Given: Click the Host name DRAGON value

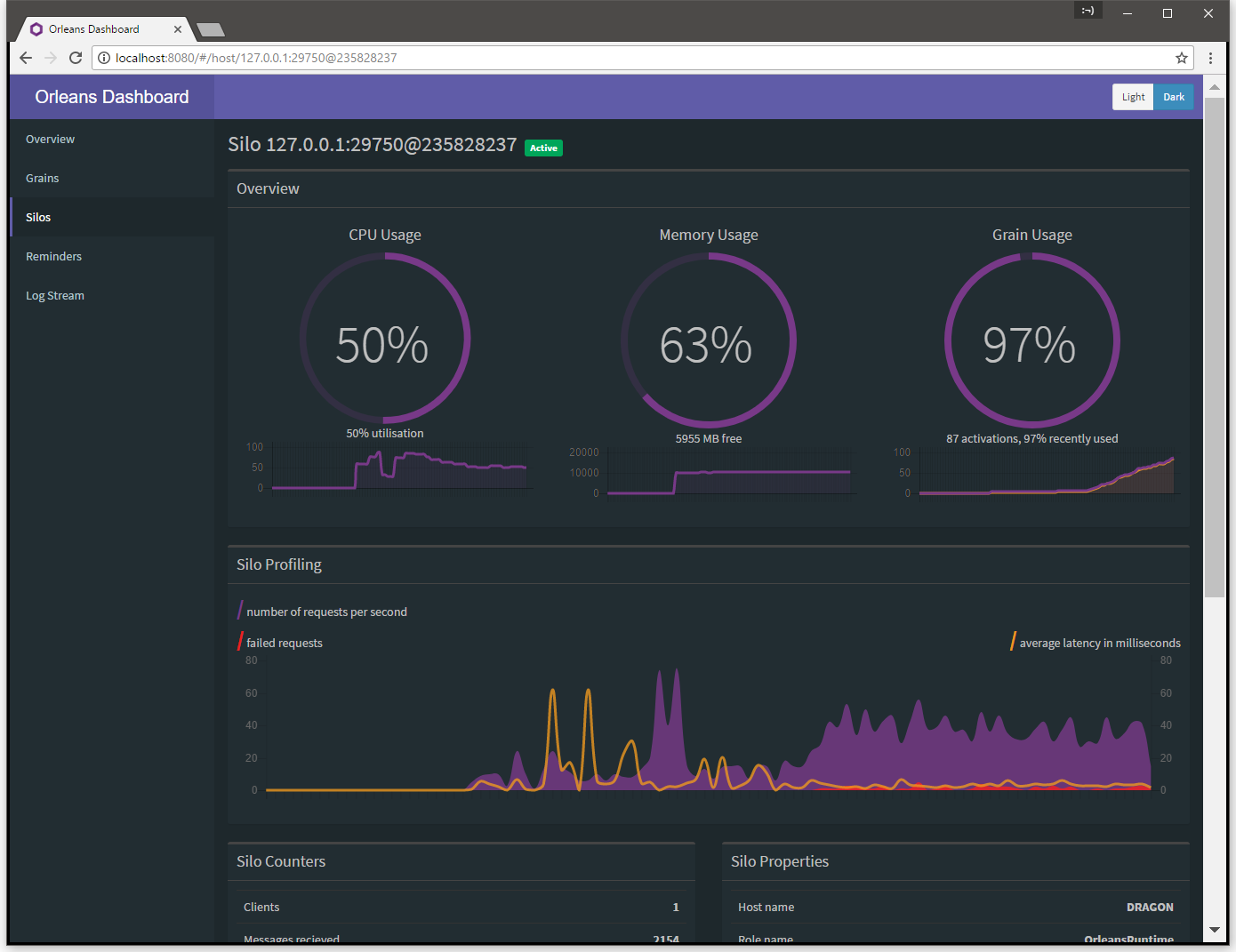Looking at the screenshot, I should pos(1150,908).
